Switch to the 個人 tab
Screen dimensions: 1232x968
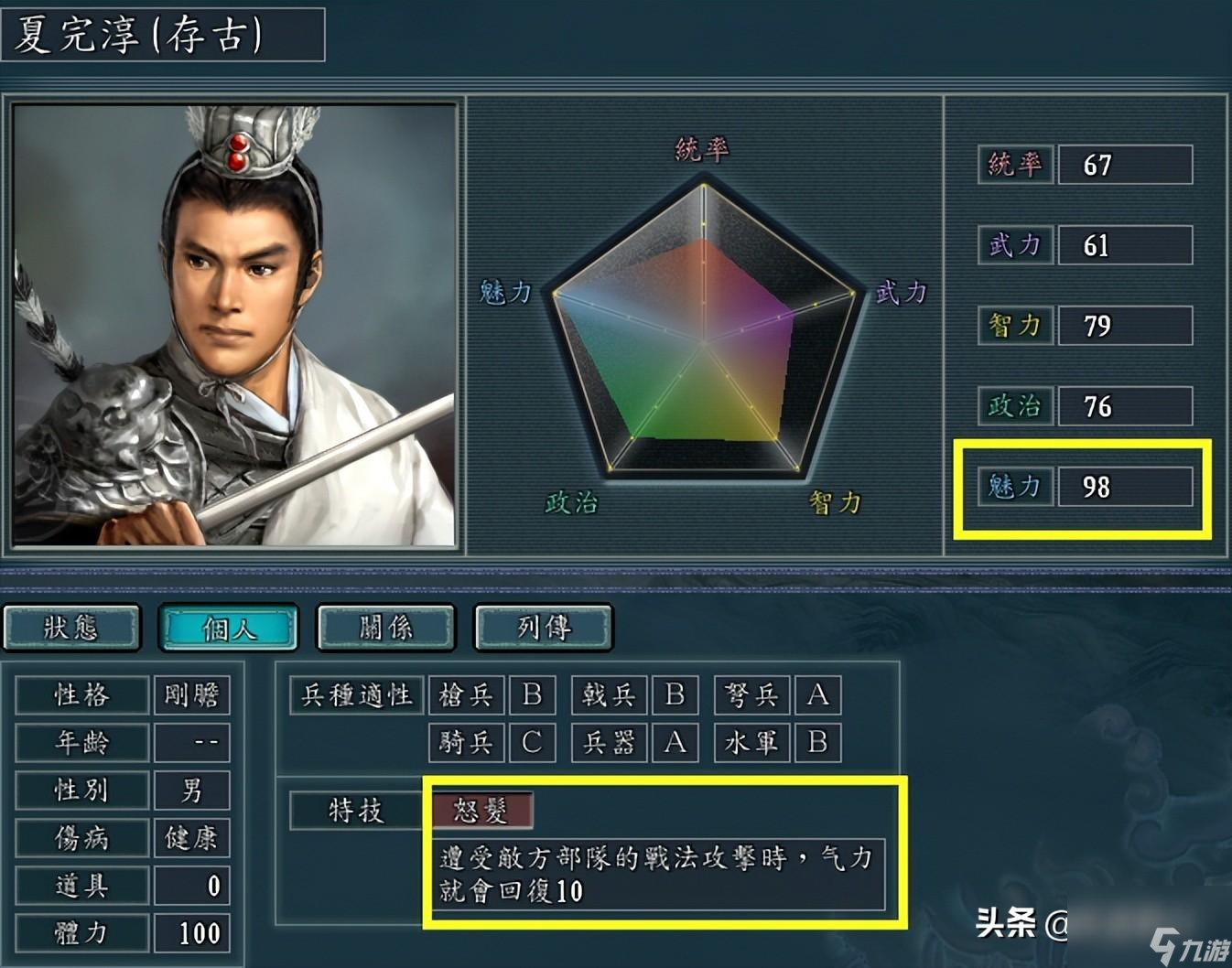229,628
